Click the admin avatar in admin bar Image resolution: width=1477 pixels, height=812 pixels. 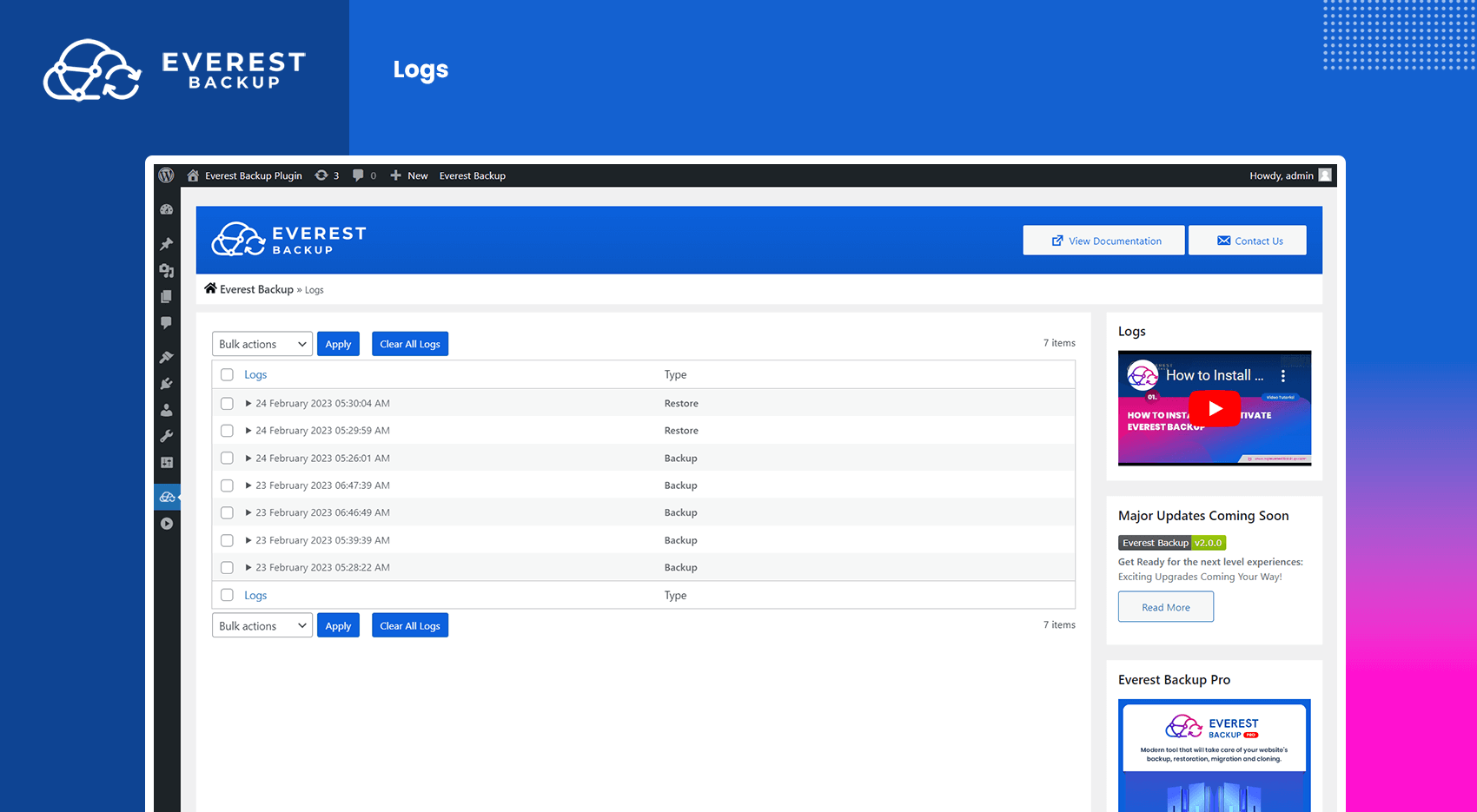click(x=1325, y=175)
